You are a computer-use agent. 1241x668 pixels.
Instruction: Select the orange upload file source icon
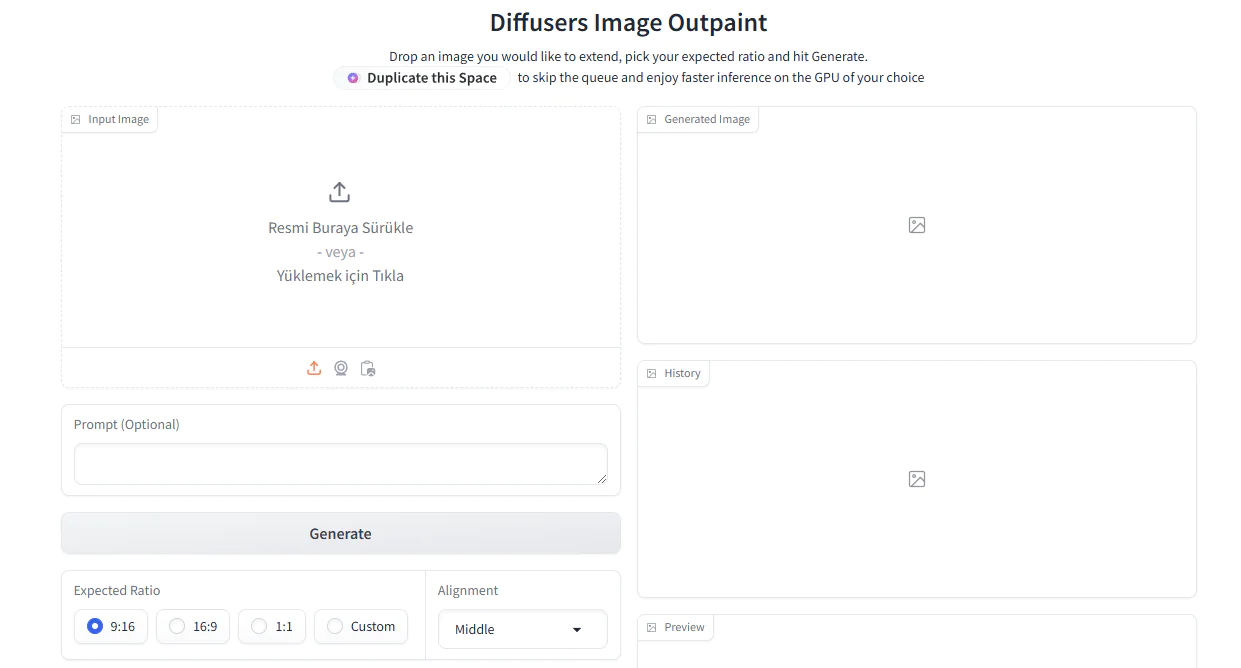pos(314,368)
